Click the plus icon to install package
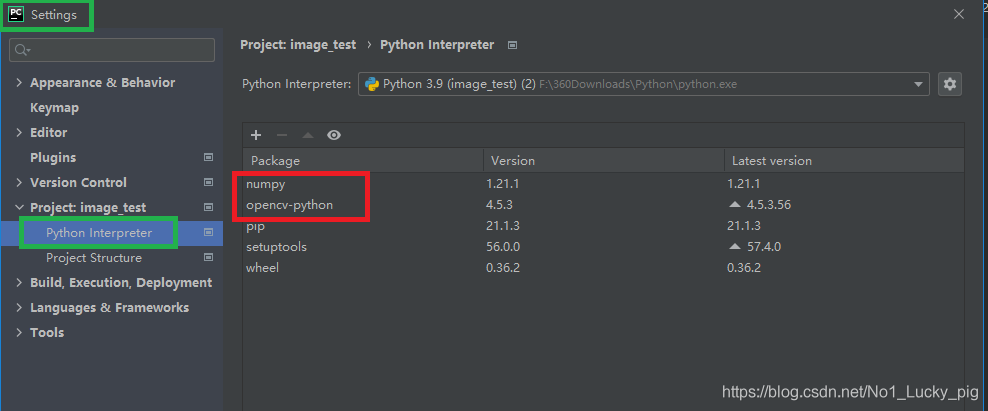The image size is (988, 411). point(256,135)
